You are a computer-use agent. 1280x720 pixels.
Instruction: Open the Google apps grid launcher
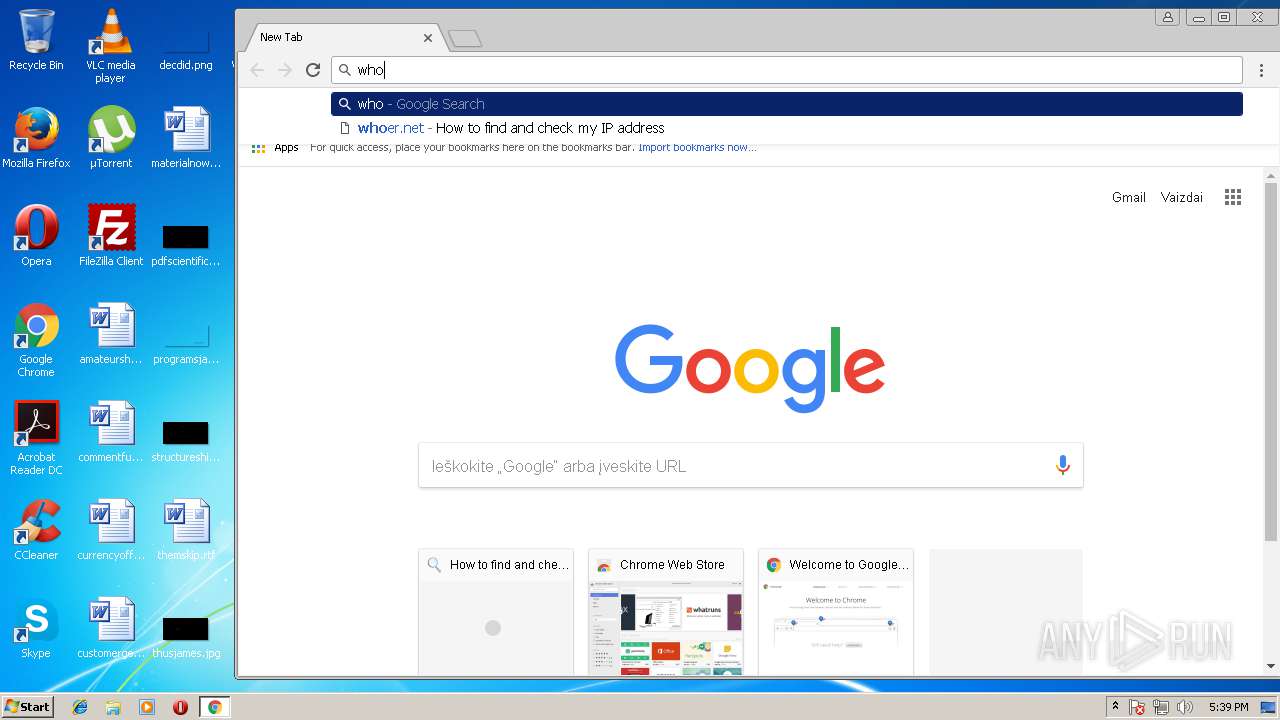pos(1233,197)
